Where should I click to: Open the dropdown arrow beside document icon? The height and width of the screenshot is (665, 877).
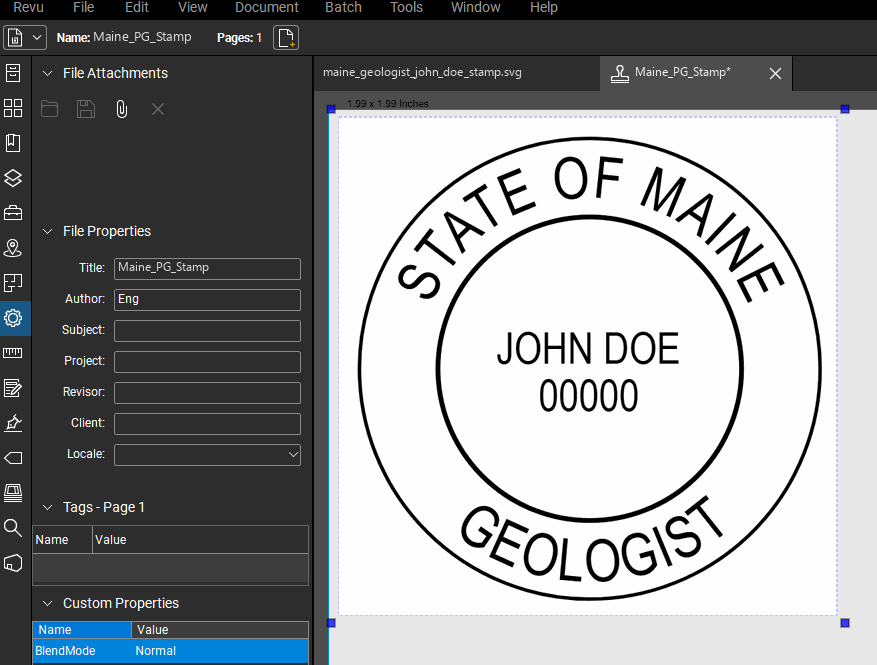pyautogui.click(x=37, y=38)
